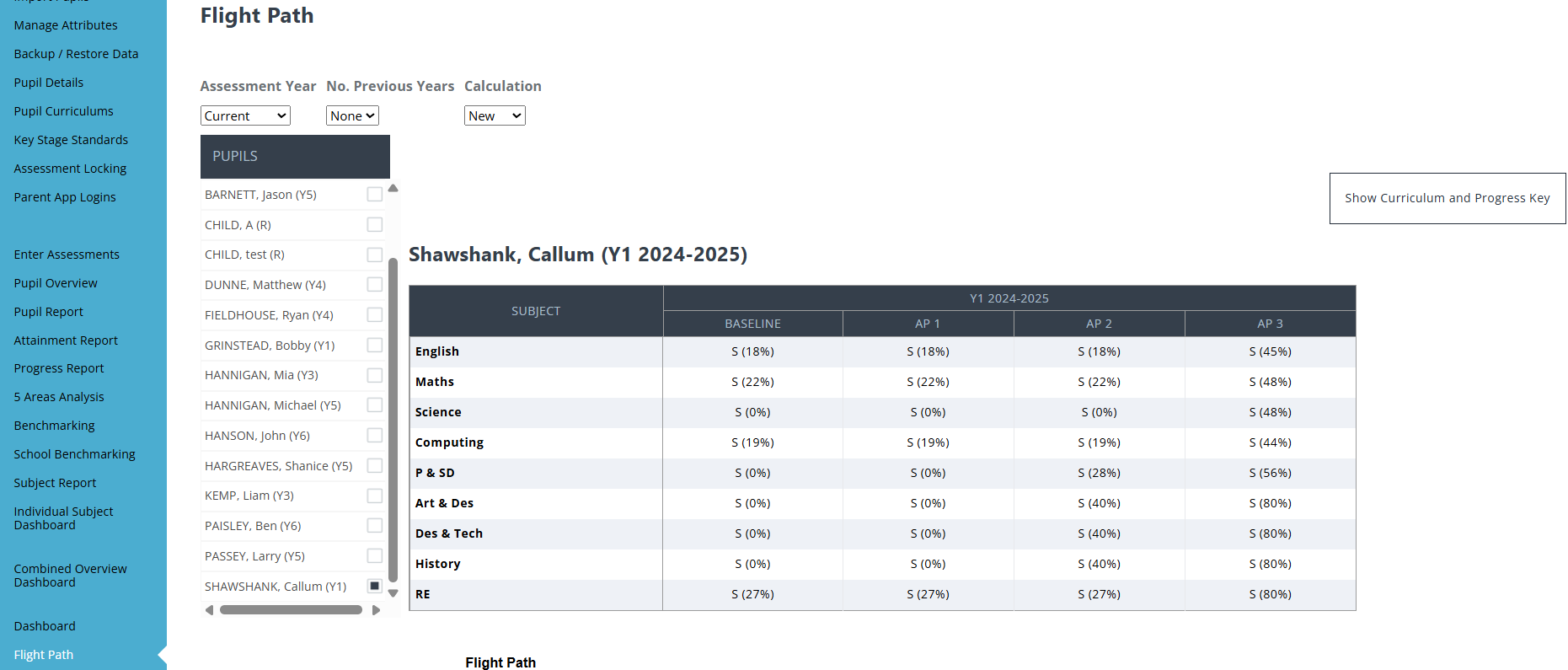Screen dimensions: 1568x670
Task: Go to Pupil Overview in the sidebar
Action: [56, 283]
